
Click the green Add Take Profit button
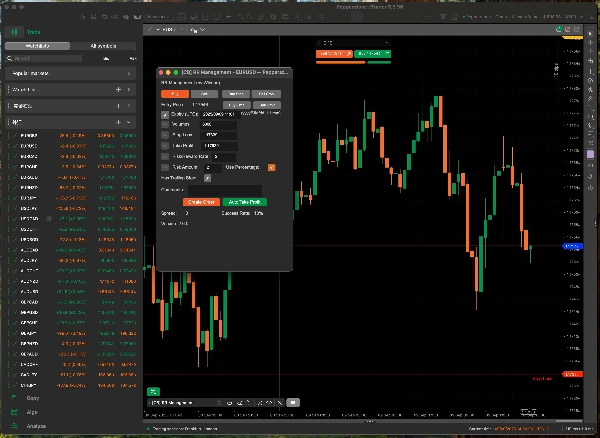click(245, 201)
